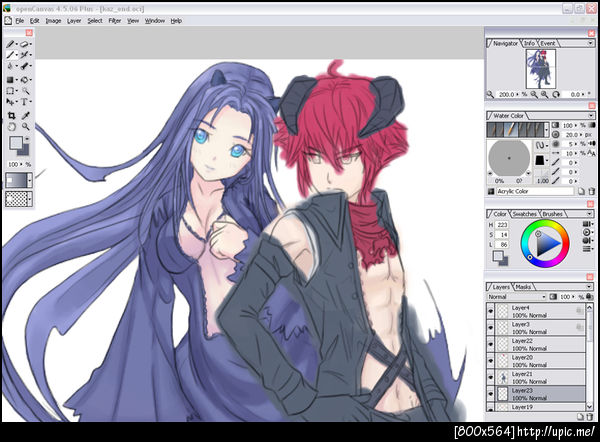Screen dimensions: 600x442
Task: Select the Dodge/blur drop tool
Action: [x=10, y=66]
